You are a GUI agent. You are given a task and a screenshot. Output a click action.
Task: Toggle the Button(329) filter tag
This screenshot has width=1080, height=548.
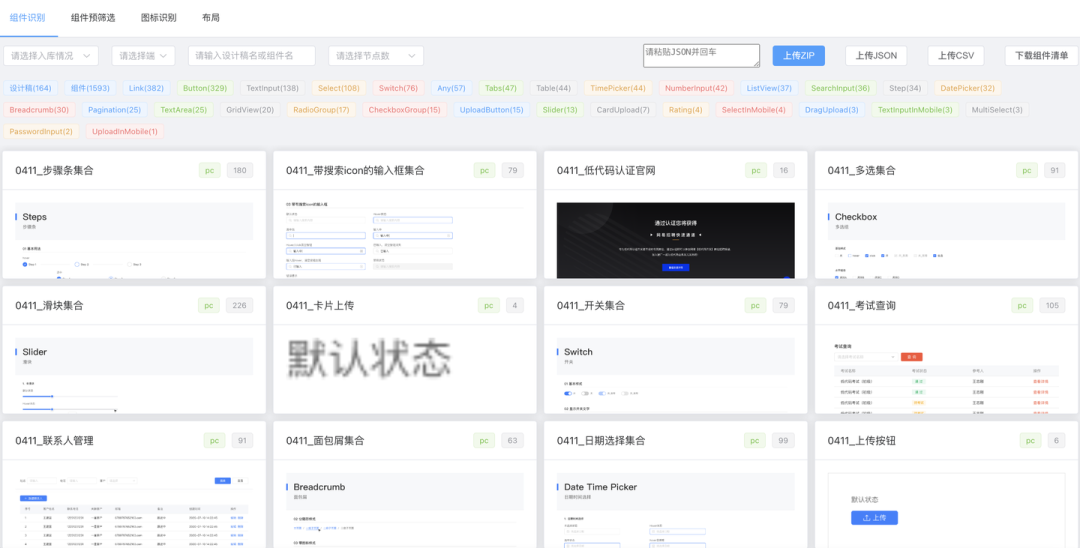[204, 88]
